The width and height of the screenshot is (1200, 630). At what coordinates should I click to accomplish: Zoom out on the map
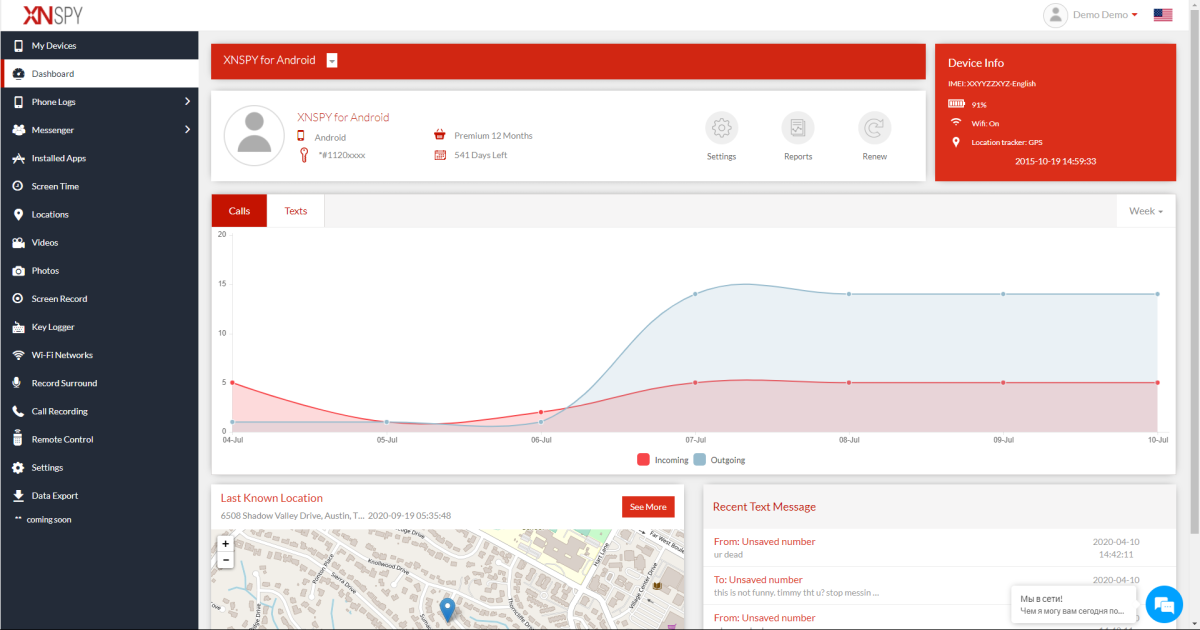(x=226, y=560)
